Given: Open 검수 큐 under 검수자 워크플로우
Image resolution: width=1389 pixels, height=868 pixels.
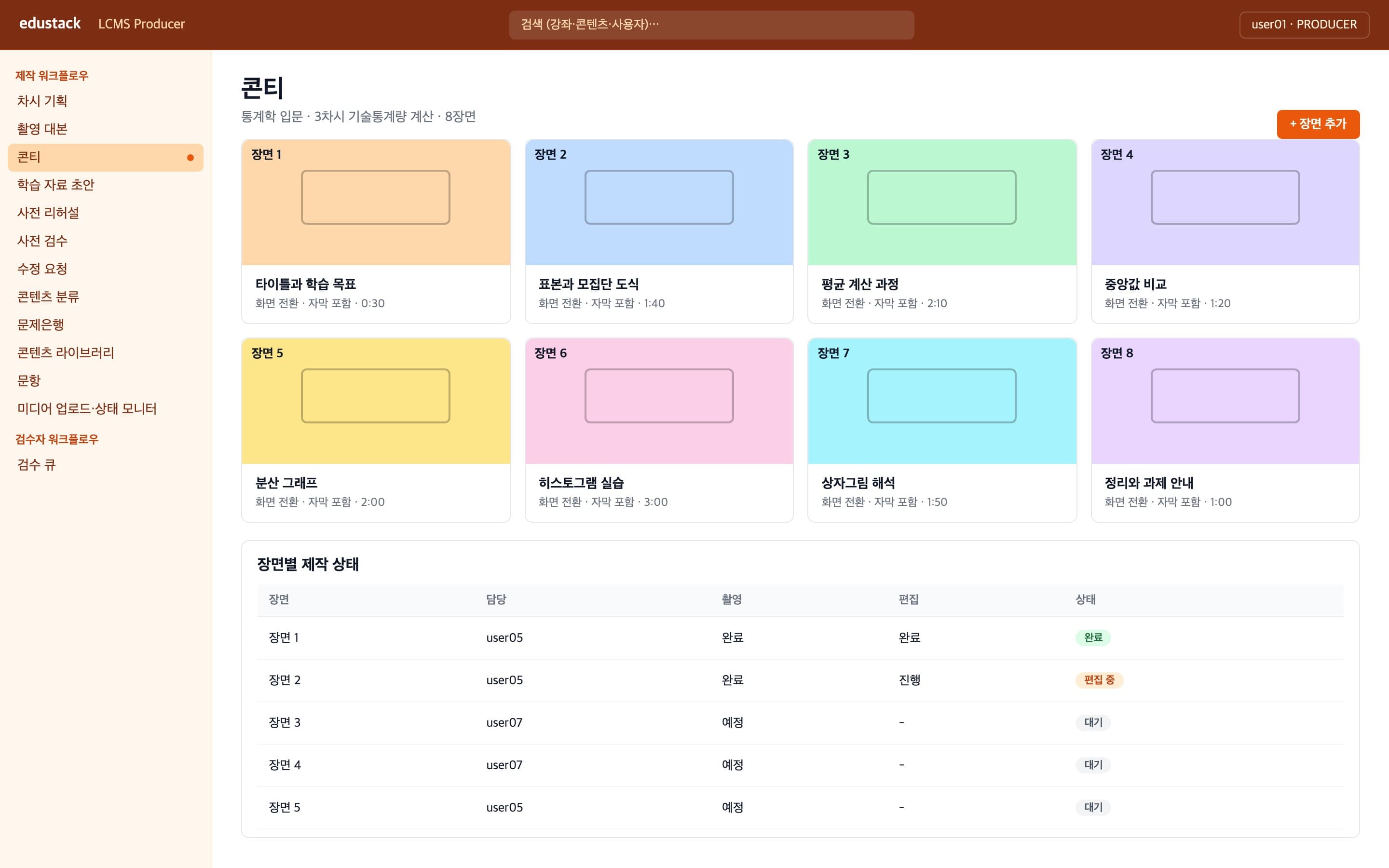Looking at the screenshot, I should tap(106, 465).
